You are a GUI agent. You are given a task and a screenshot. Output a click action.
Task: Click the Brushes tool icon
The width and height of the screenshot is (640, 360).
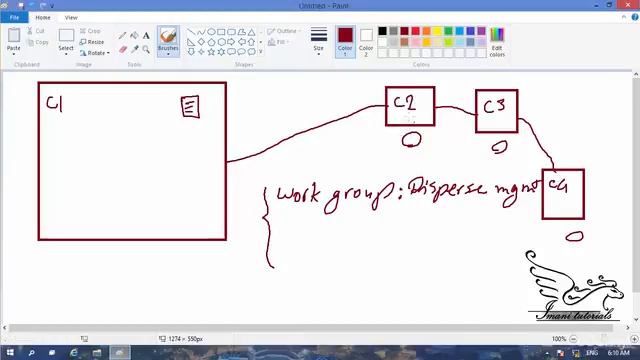click(168, 36)
